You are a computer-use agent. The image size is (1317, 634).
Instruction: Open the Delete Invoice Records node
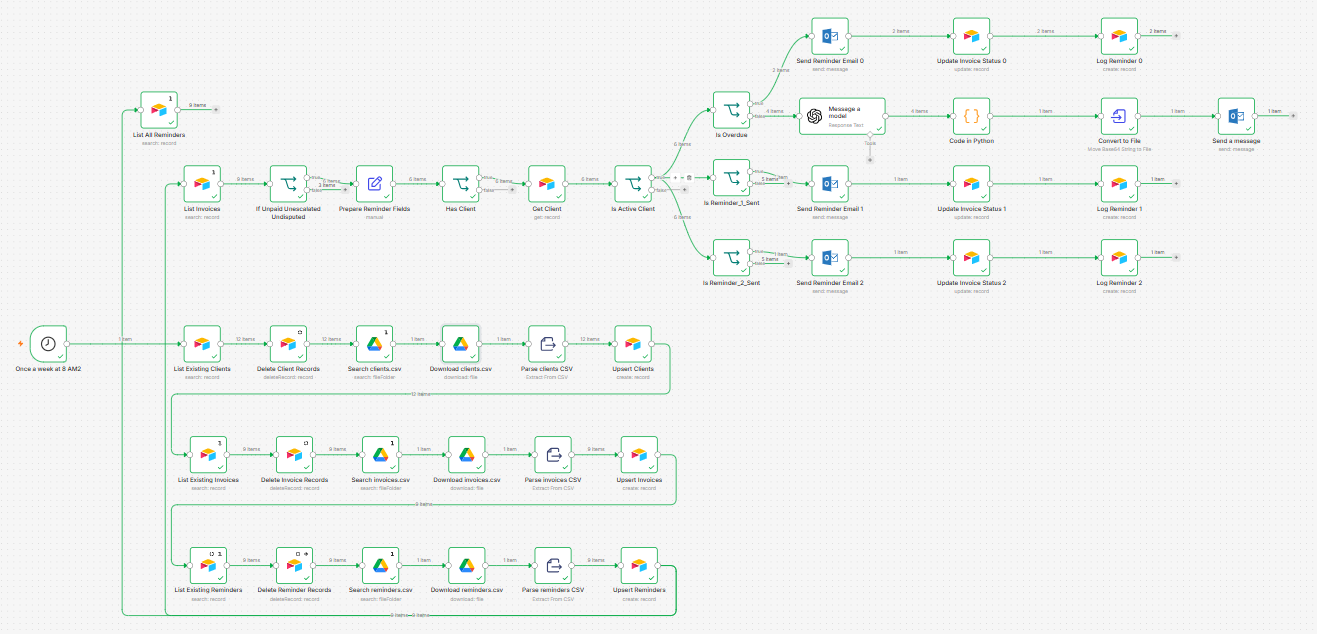coord(295,454)
